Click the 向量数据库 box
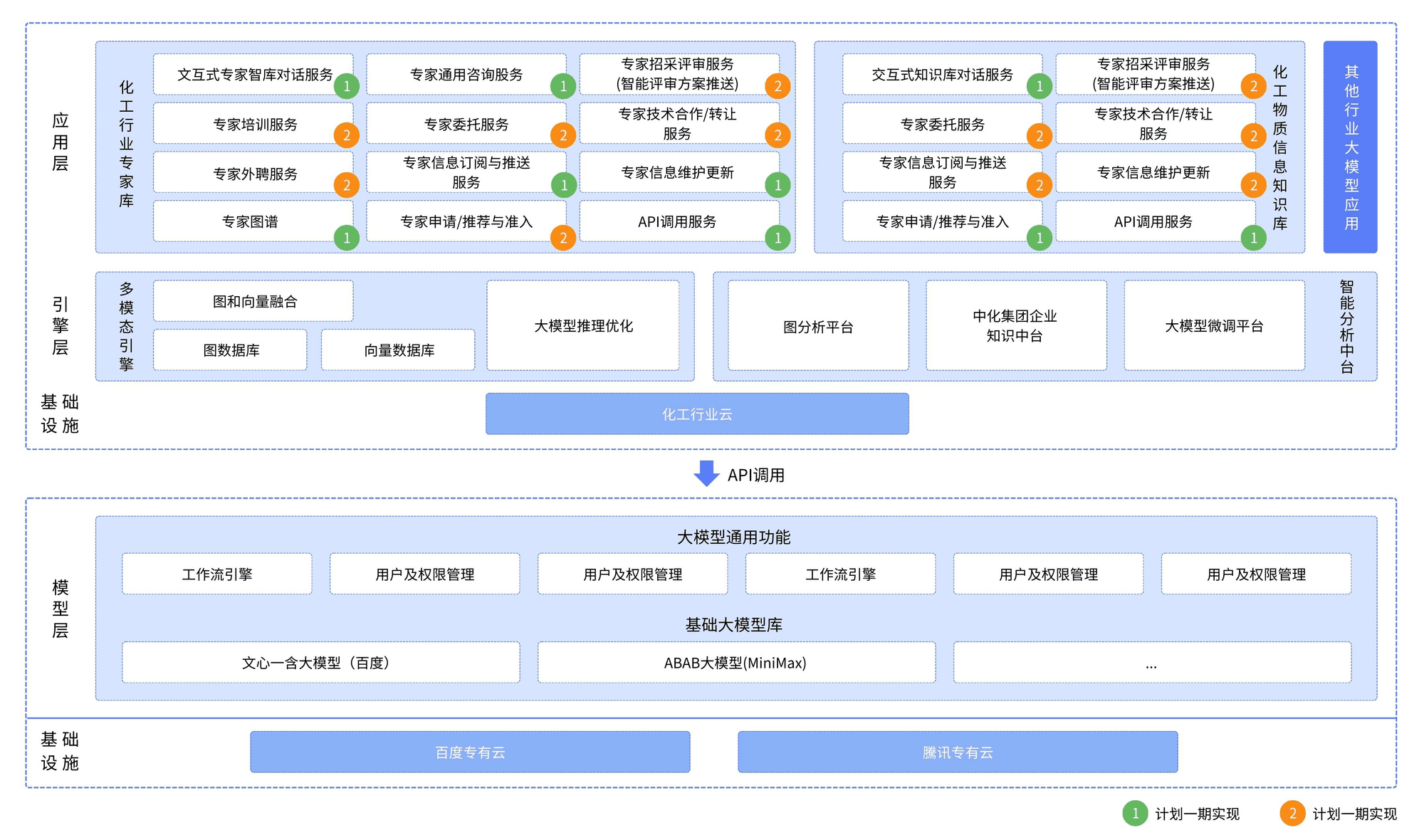 398,350
